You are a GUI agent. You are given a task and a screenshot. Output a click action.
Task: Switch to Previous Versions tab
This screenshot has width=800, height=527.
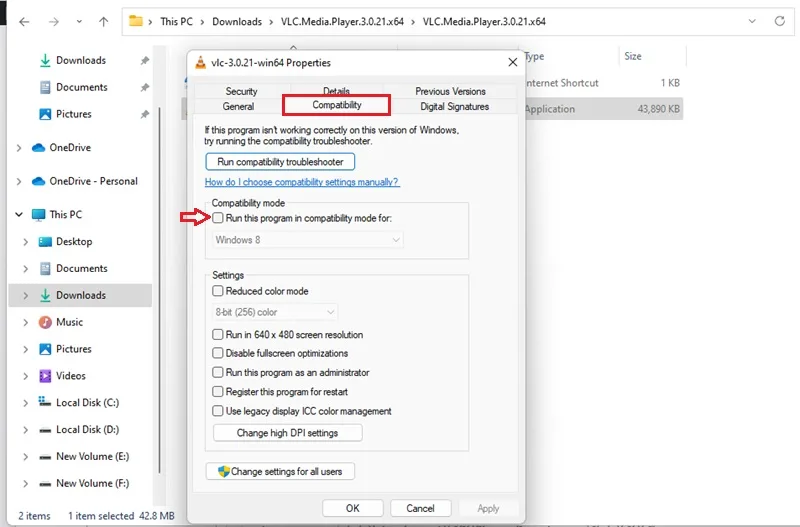[451, 91]
